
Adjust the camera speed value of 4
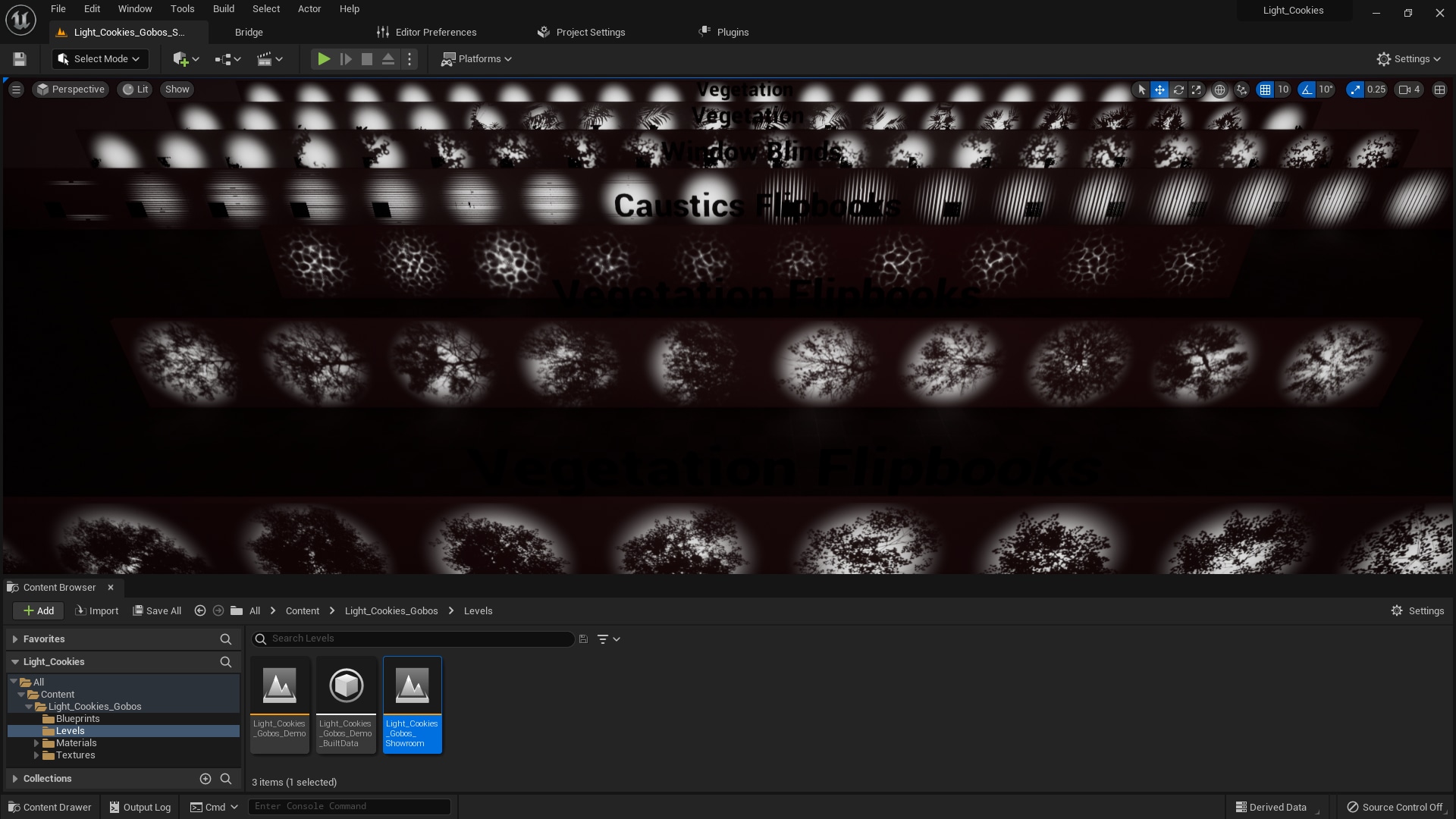(x=1409, y=89)
